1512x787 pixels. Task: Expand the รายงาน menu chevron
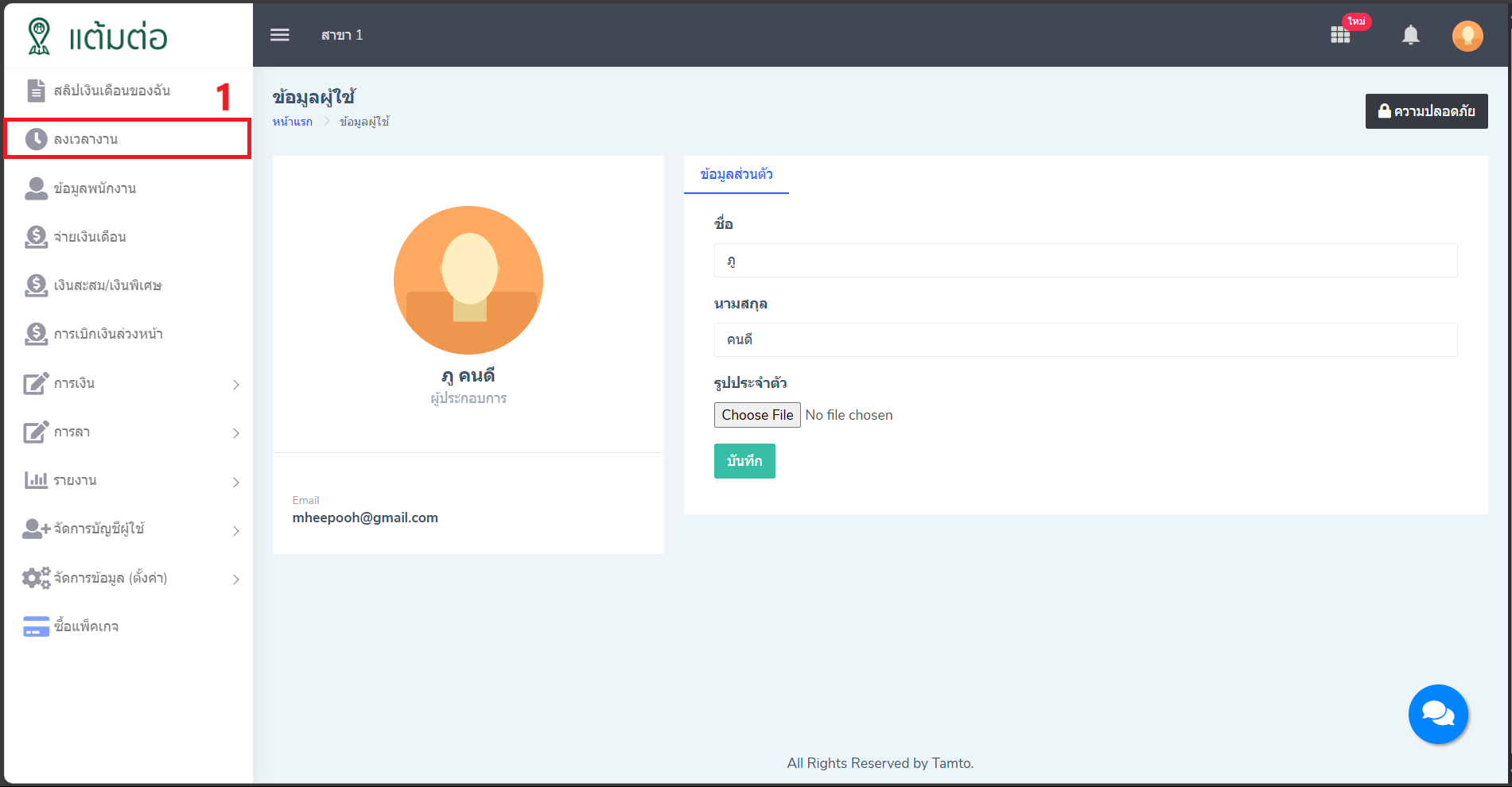point(236,483)
